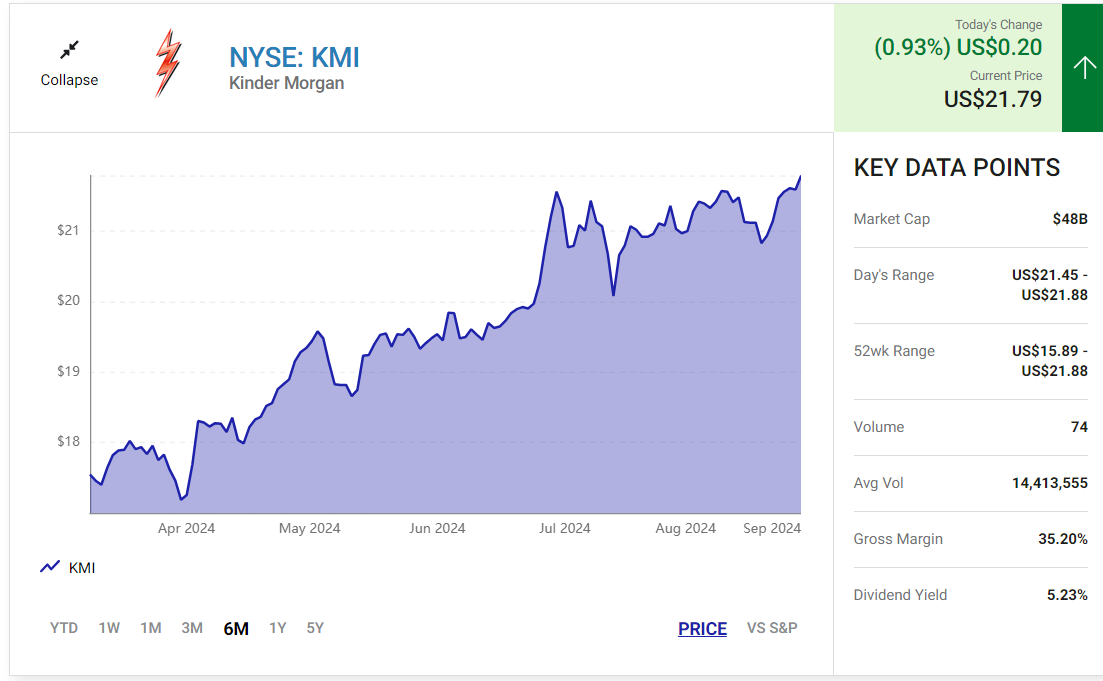
Task: Select the YTD time range
Action: 64,628
